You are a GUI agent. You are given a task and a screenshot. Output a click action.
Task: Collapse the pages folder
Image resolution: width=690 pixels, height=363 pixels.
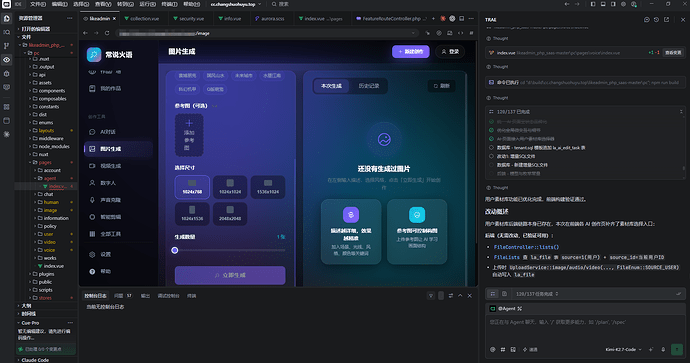tap(45, 162)
